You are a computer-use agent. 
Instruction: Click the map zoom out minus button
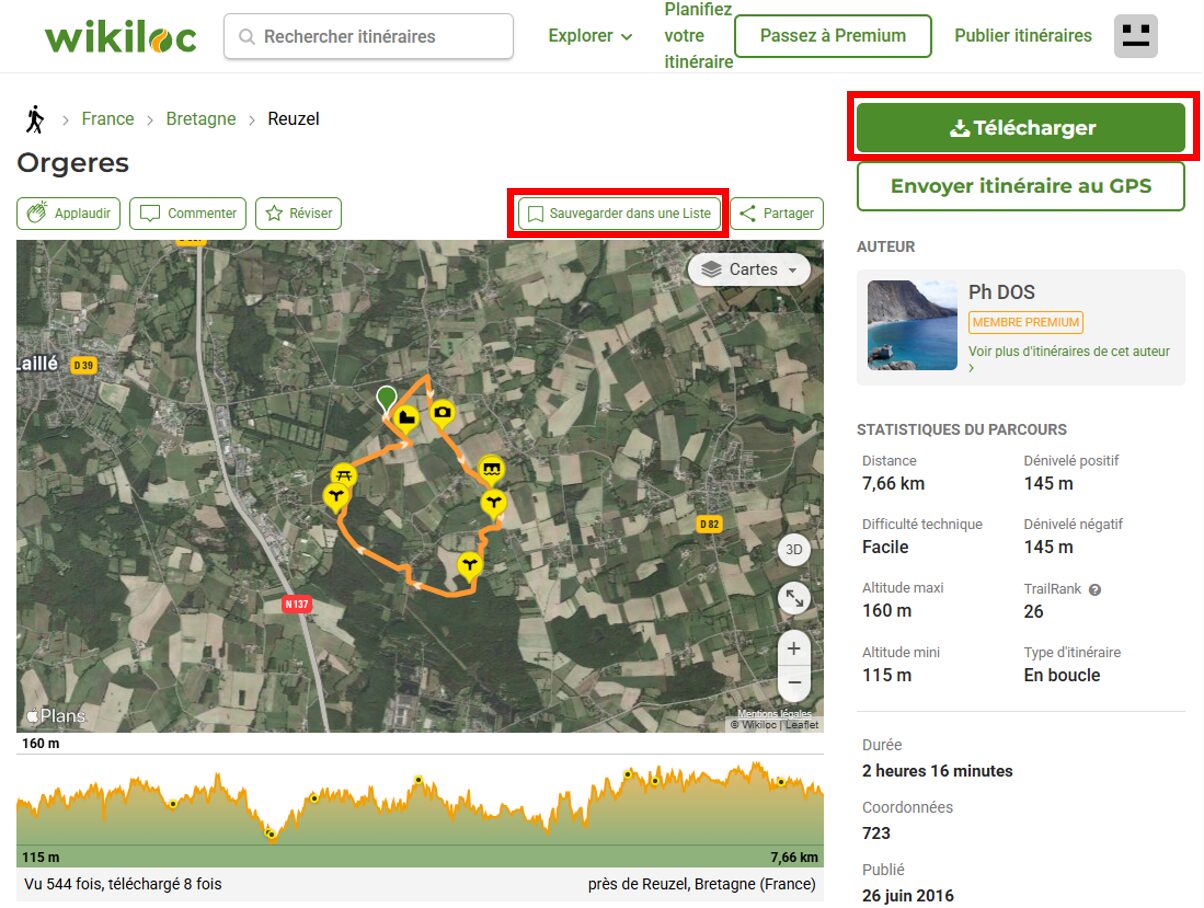tap(794, 683)
